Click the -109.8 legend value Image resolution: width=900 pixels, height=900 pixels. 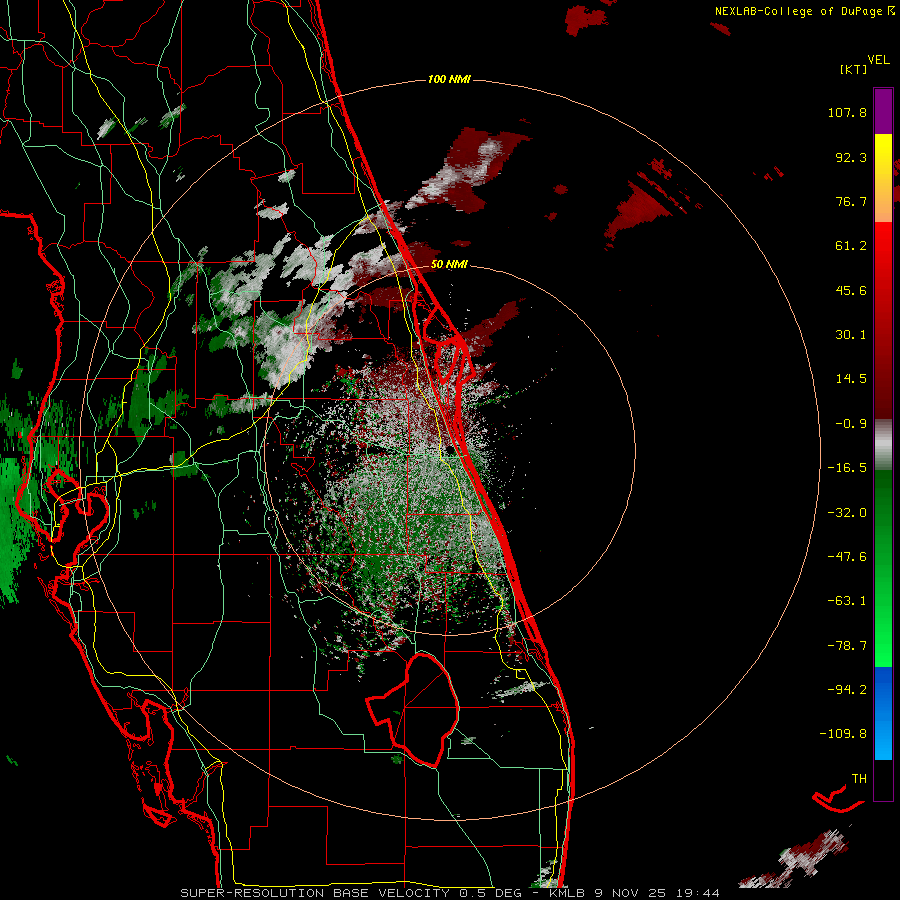coord(844,734)
